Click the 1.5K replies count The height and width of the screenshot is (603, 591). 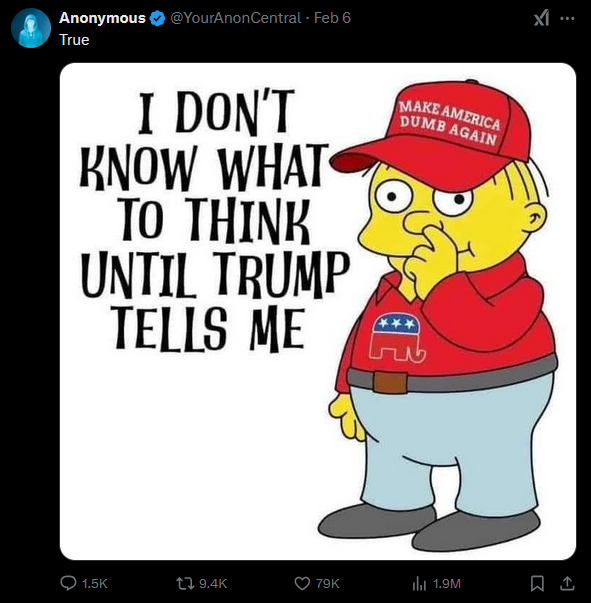[95, 584]
